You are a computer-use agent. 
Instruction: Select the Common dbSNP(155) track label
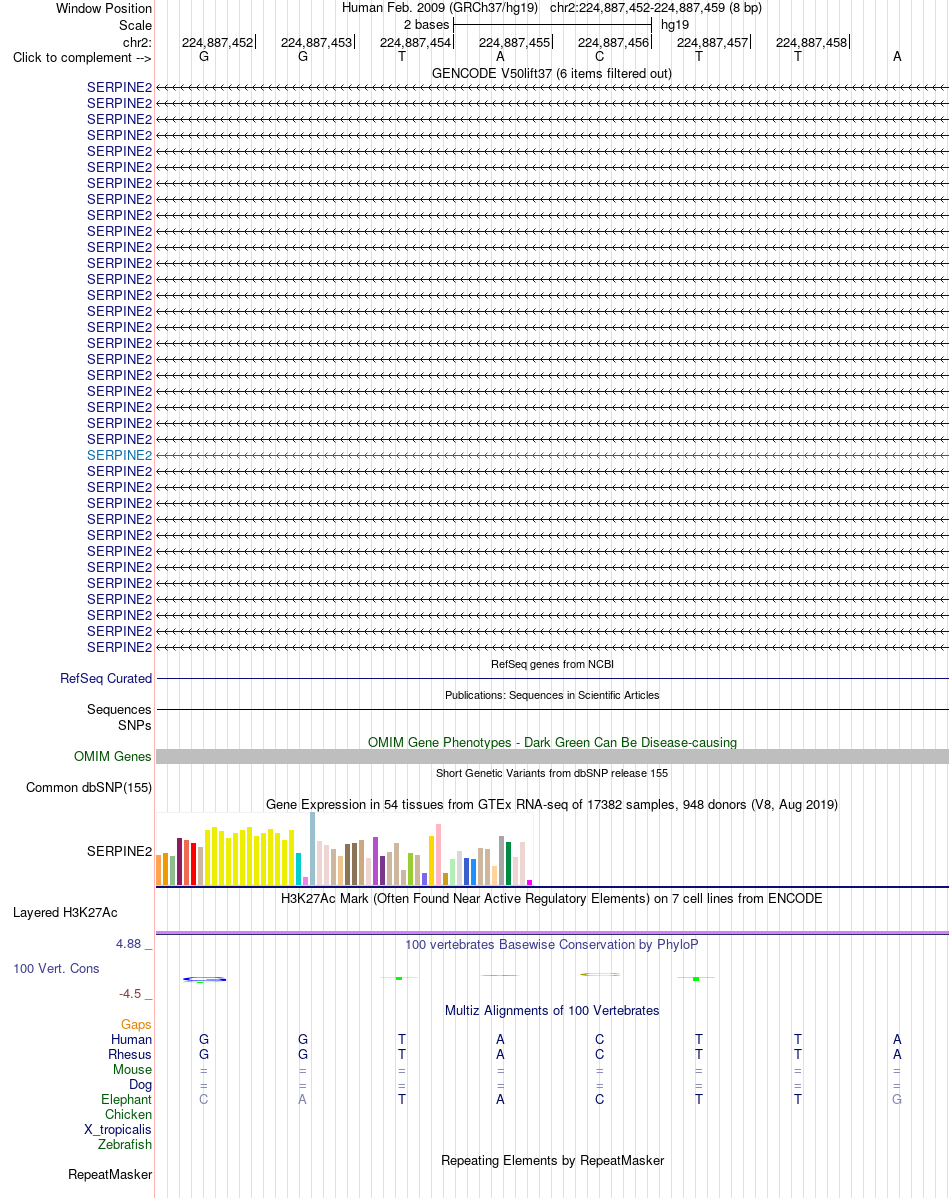point(89,788)
